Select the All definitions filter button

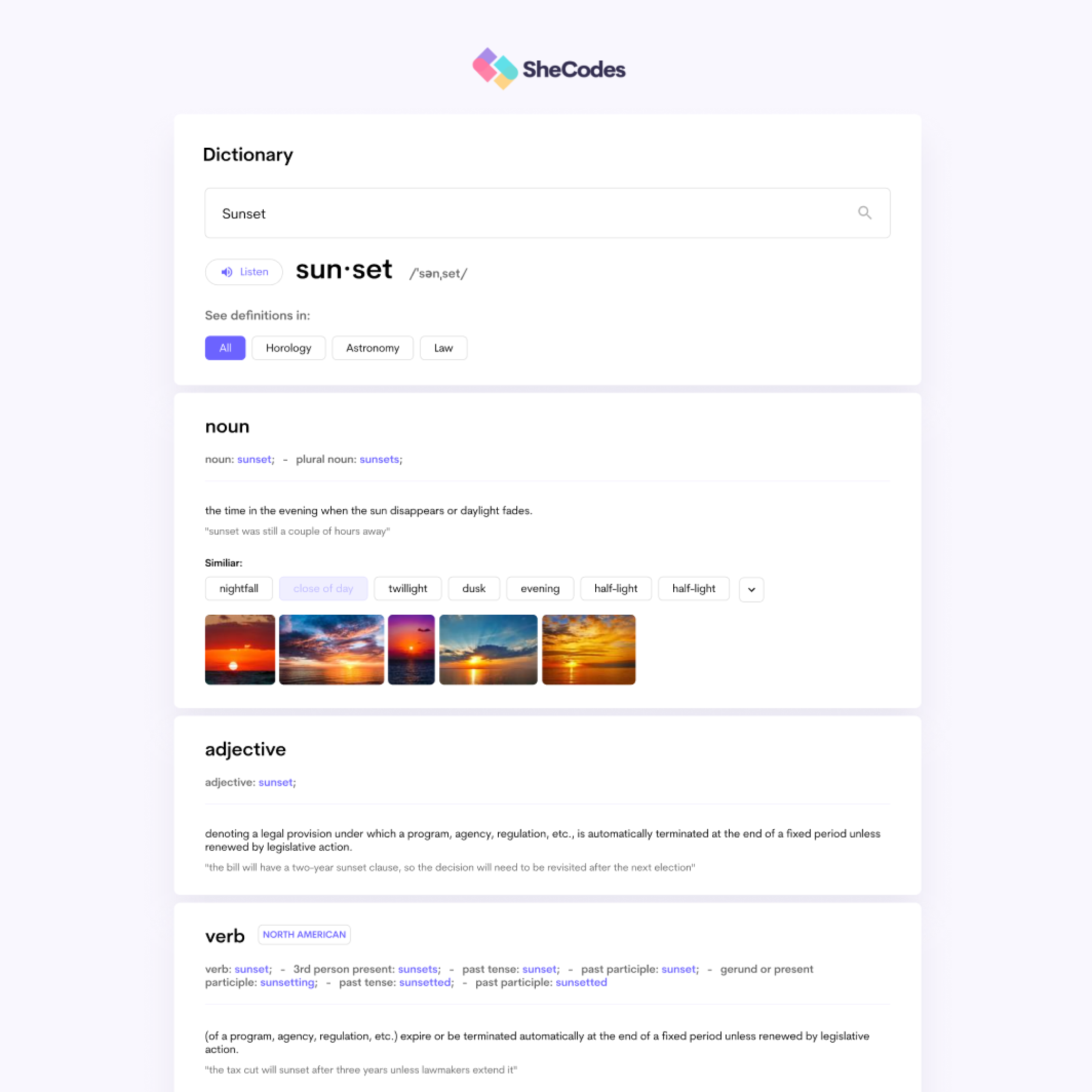(x=224, y=348)
